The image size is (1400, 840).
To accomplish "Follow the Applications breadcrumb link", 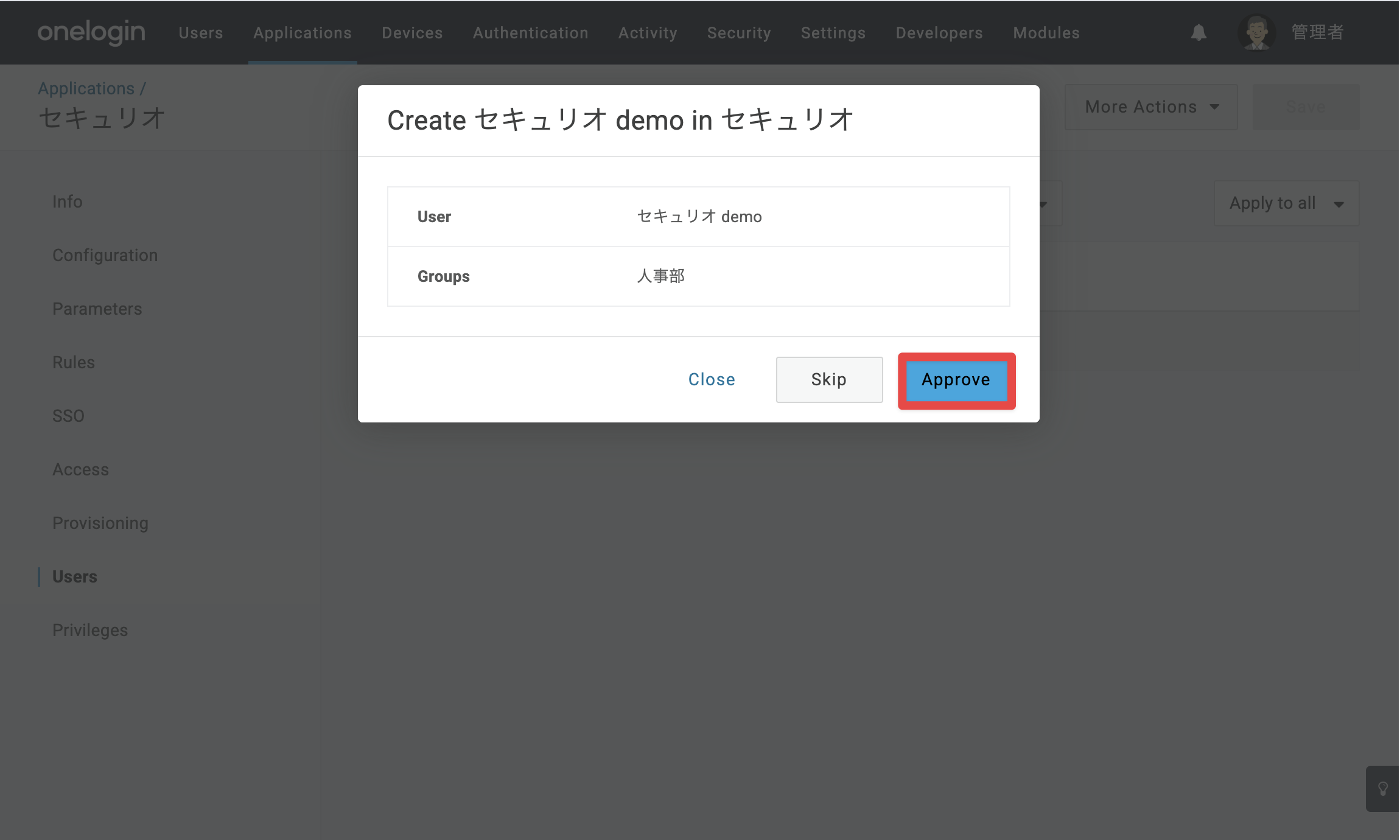I will 86,89.
